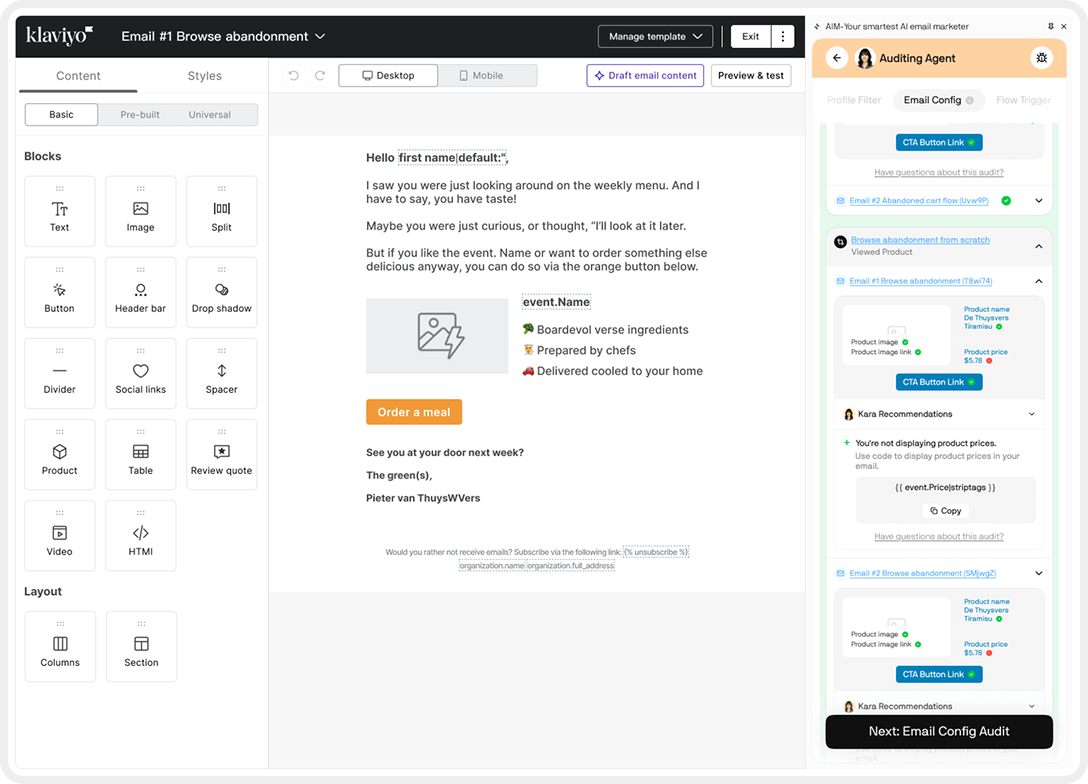Click the back arrow in Auditing Agent
The image size is (1088, 784).
837,58
